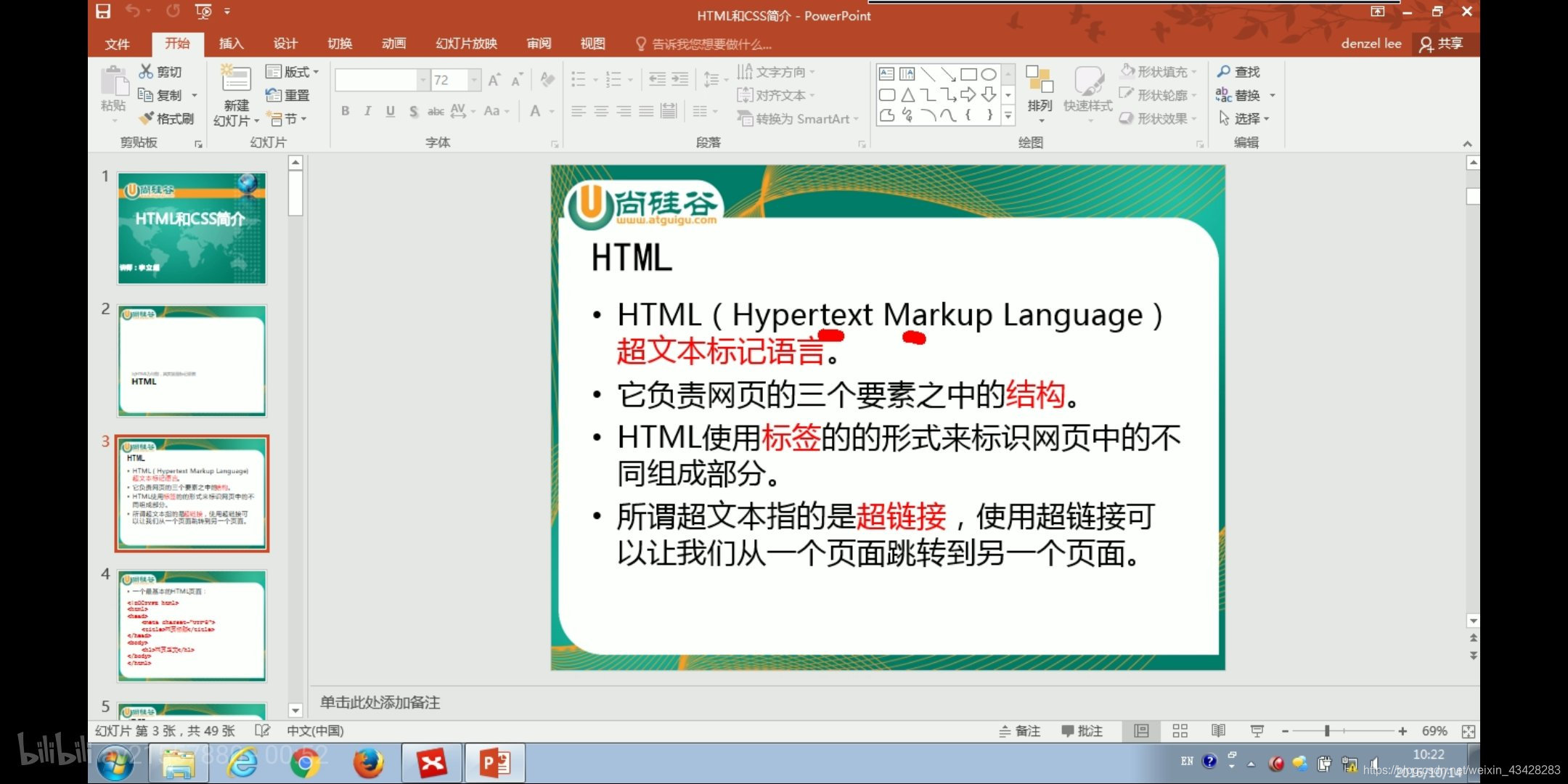Expand shapes gallery more arrow
Viewport: 1568px width, 784px height.
coord(1008,115)
